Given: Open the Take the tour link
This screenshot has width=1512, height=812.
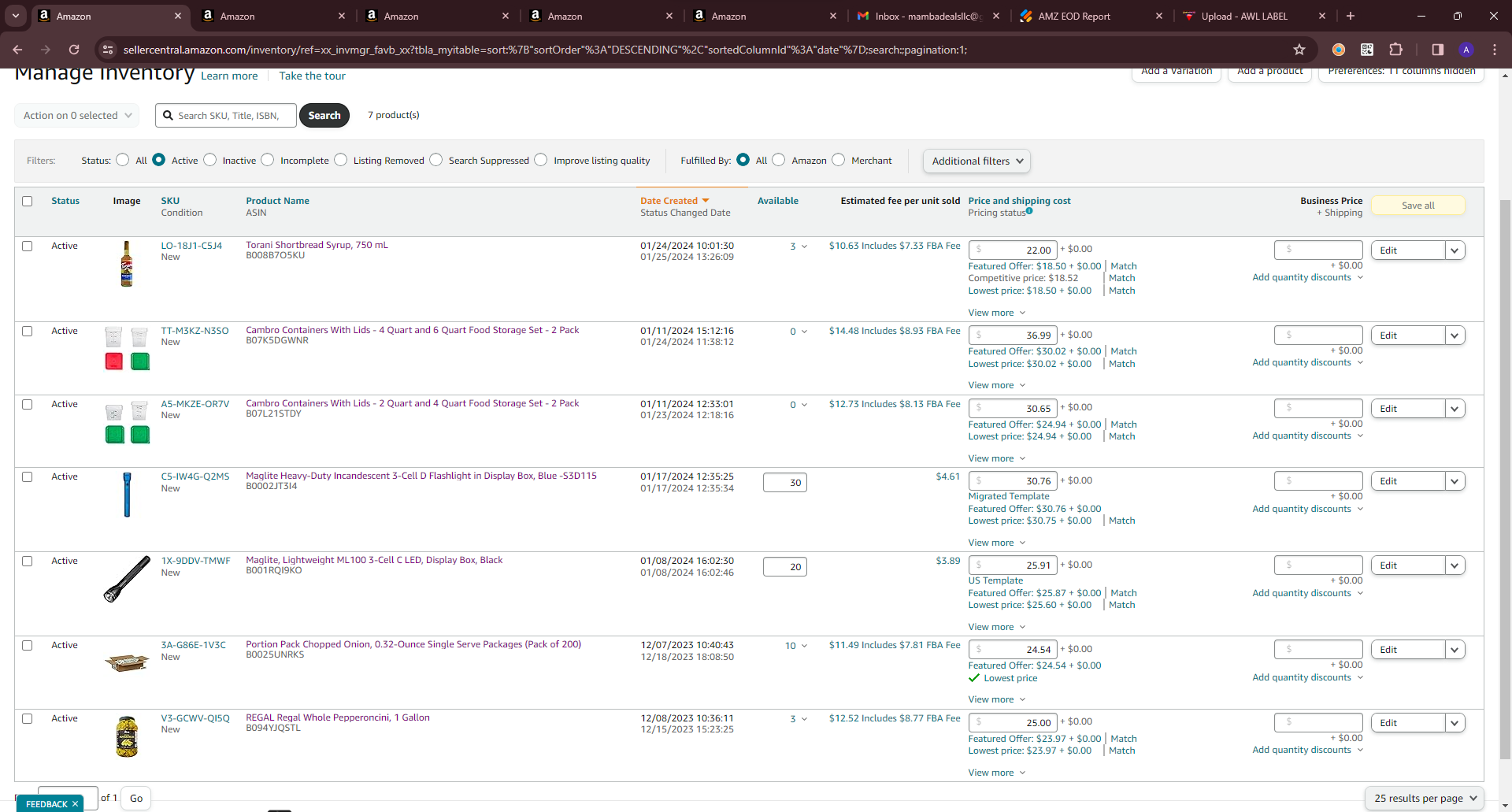Looking at the screenshot, I should 313,76.
